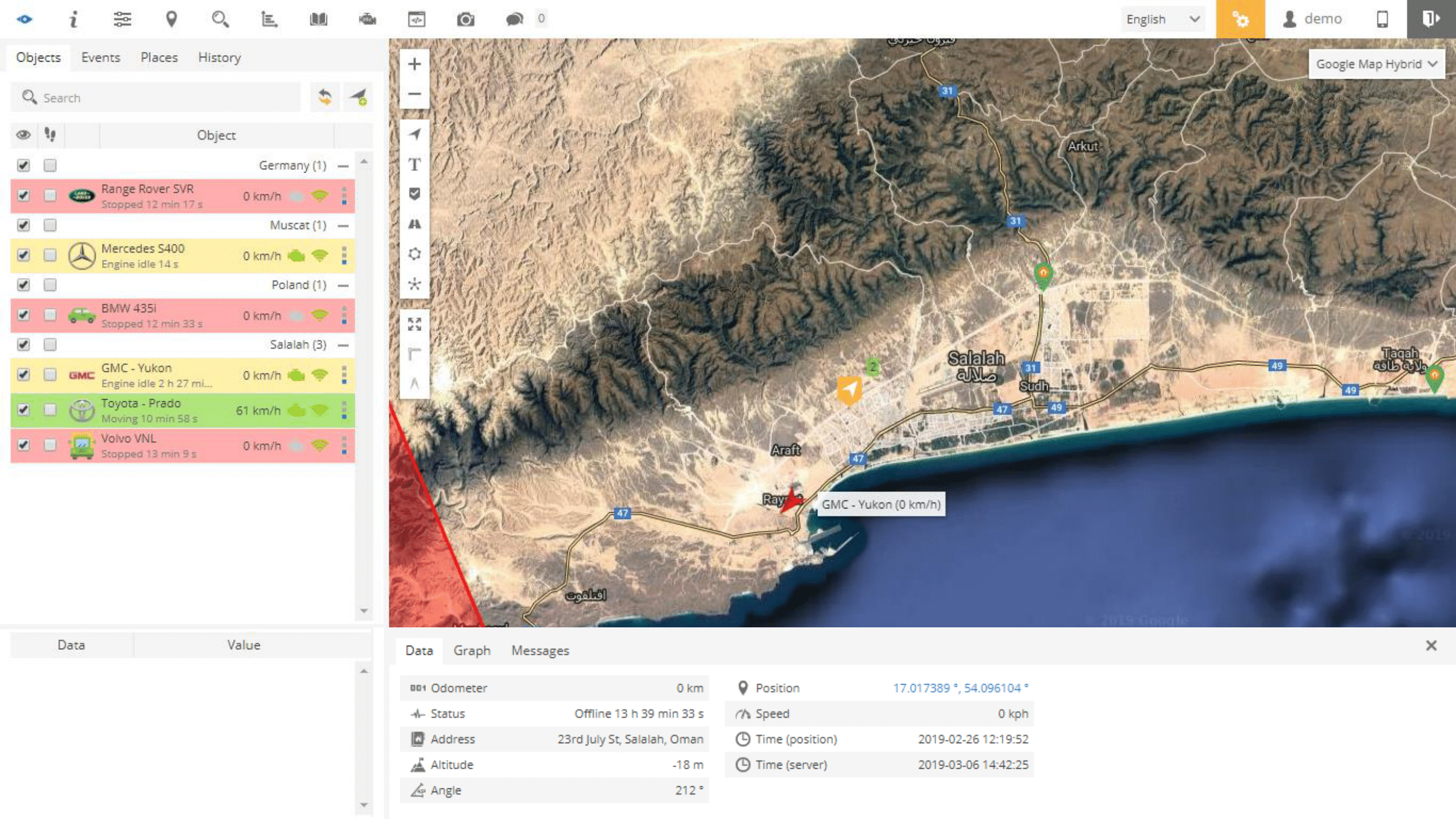The image size is (1456, 819).
Task: Open the ruler measure tool on map
Action: [x=414, y=354]
